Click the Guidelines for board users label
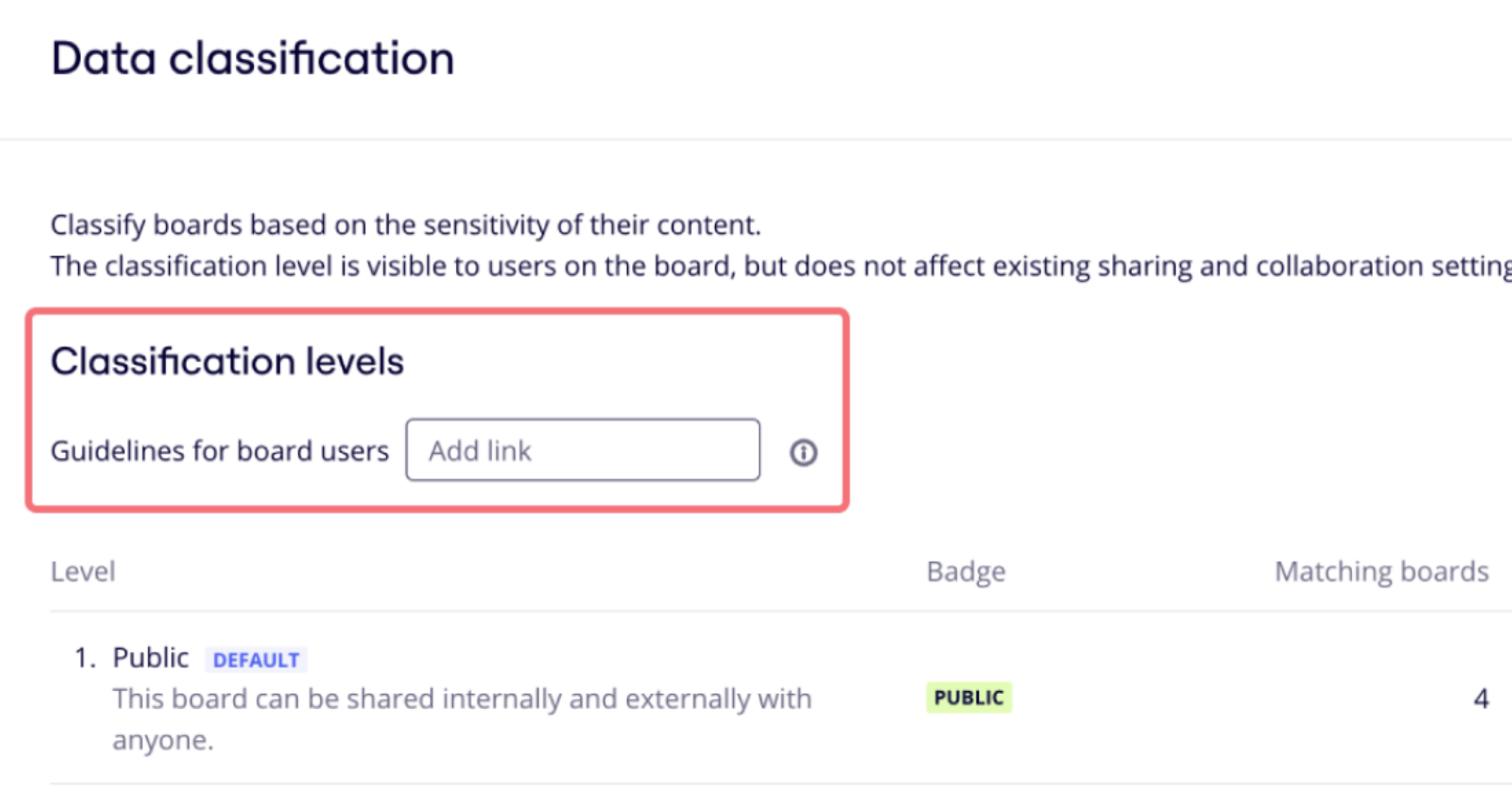The width and height of the screenshot is (1512, 803). coord(219,451)
